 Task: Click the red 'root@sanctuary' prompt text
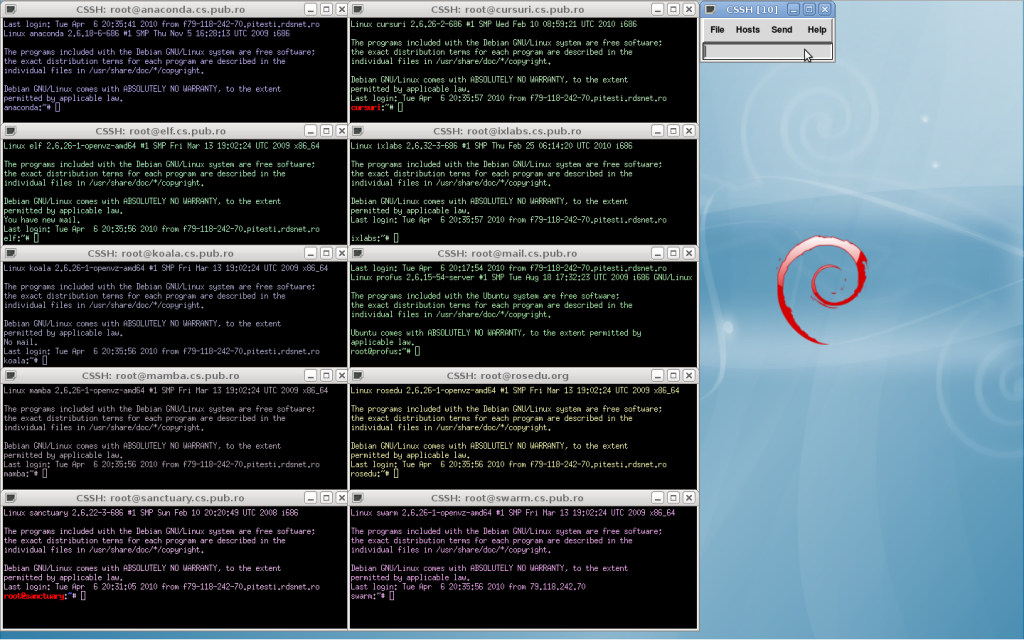pos(34,596)
